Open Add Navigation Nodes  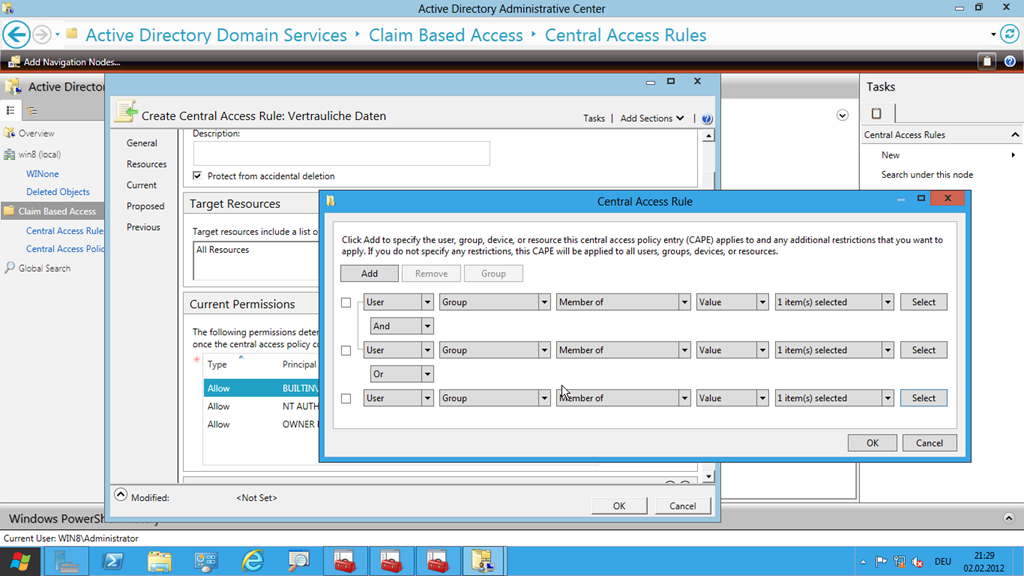65,62
